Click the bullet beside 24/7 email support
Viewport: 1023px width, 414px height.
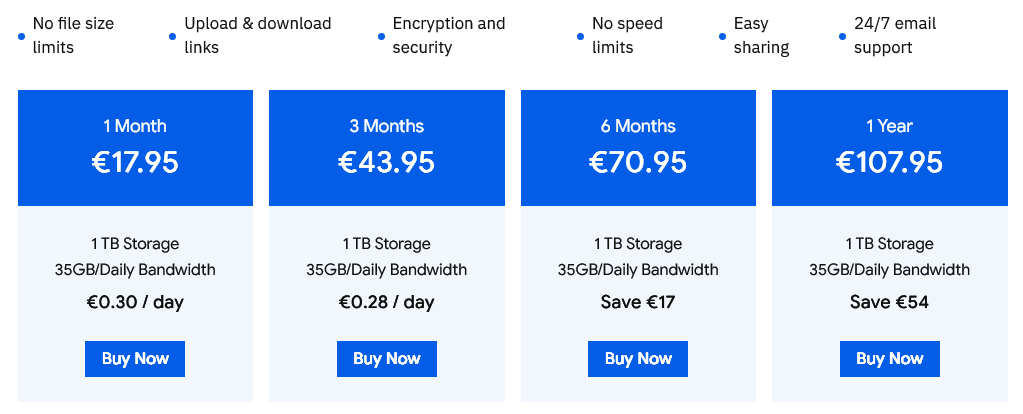[x=842, y=36]
